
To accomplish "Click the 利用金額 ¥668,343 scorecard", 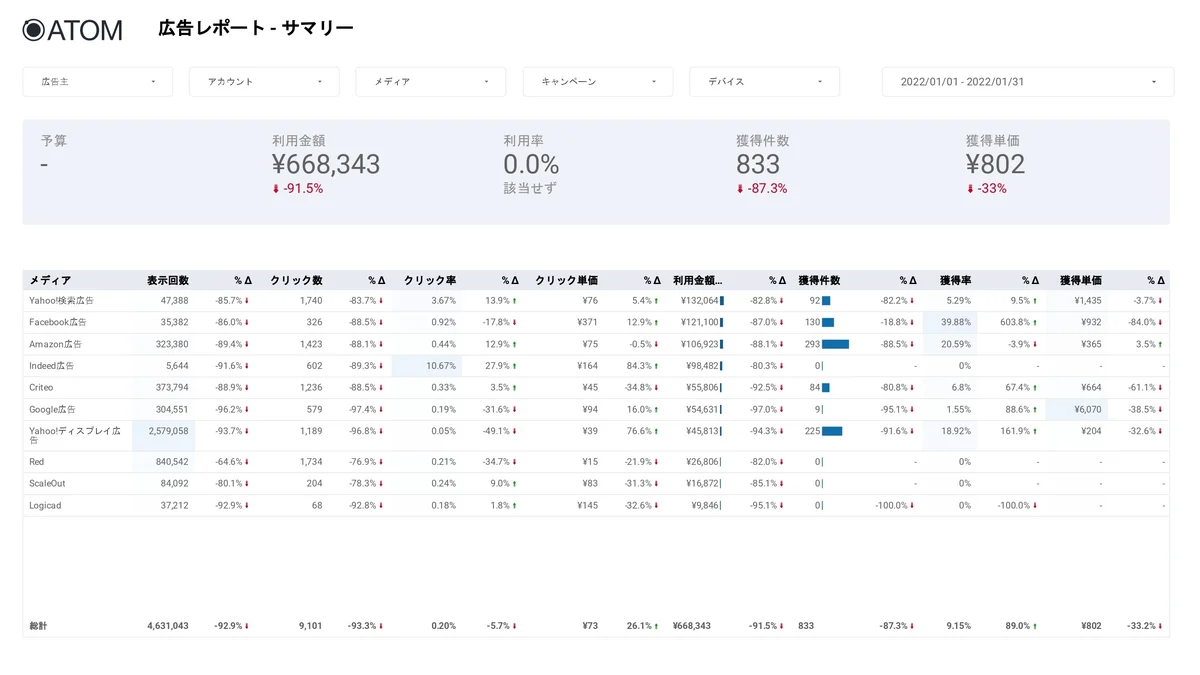I will point(326,164).
